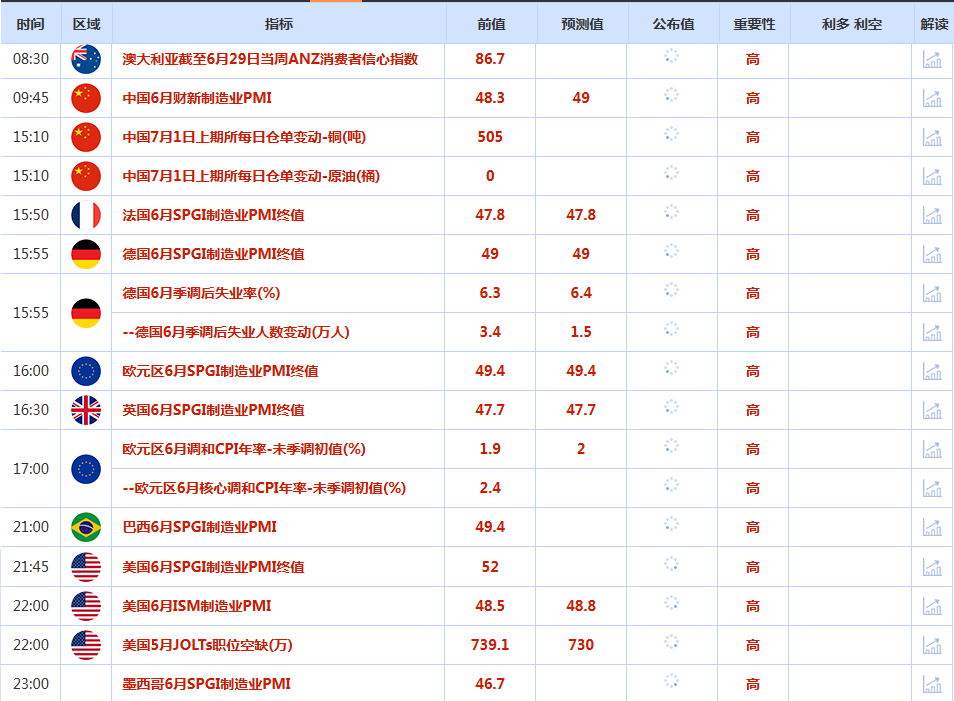Screen dimensions: 954x701
Task: Click forecast value 2 for Eurozone CPI
Action: coord(581,448)
